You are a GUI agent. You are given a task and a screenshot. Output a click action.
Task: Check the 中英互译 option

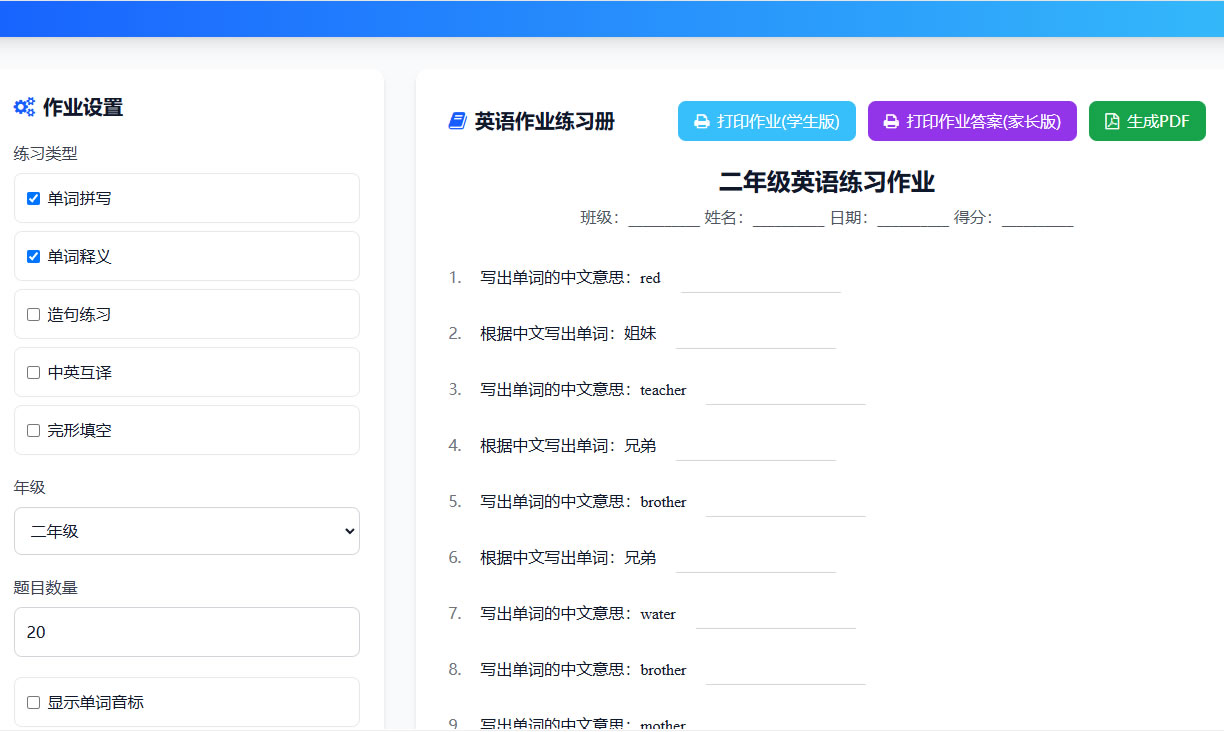point(32,372)
